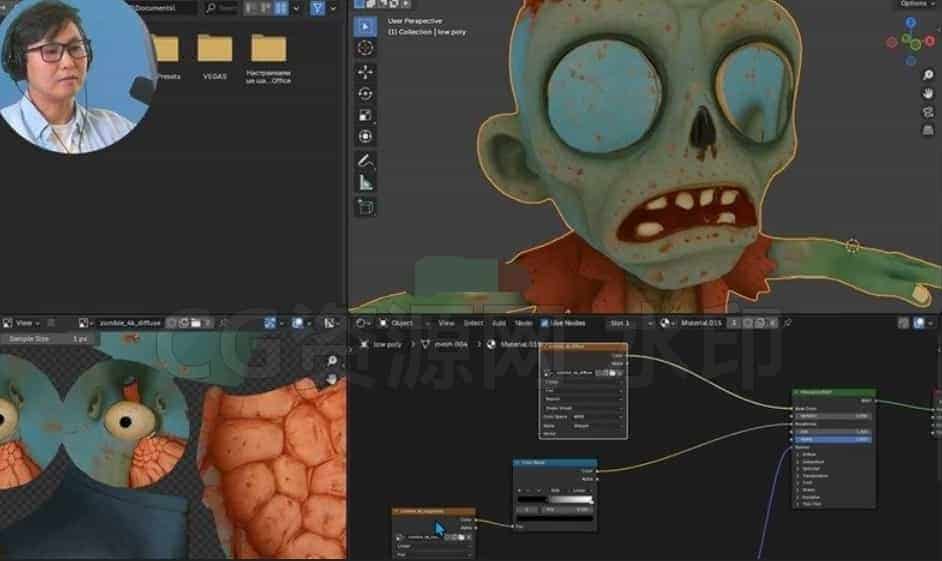942x561 pixels.
Task: Click the filter funnel icon in file browser
Action: (317, 8)
